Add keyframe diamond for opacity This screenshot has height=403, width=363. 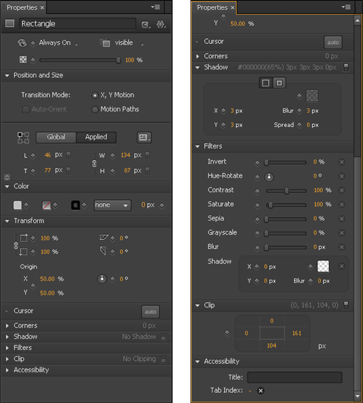[x=33, y=60]
